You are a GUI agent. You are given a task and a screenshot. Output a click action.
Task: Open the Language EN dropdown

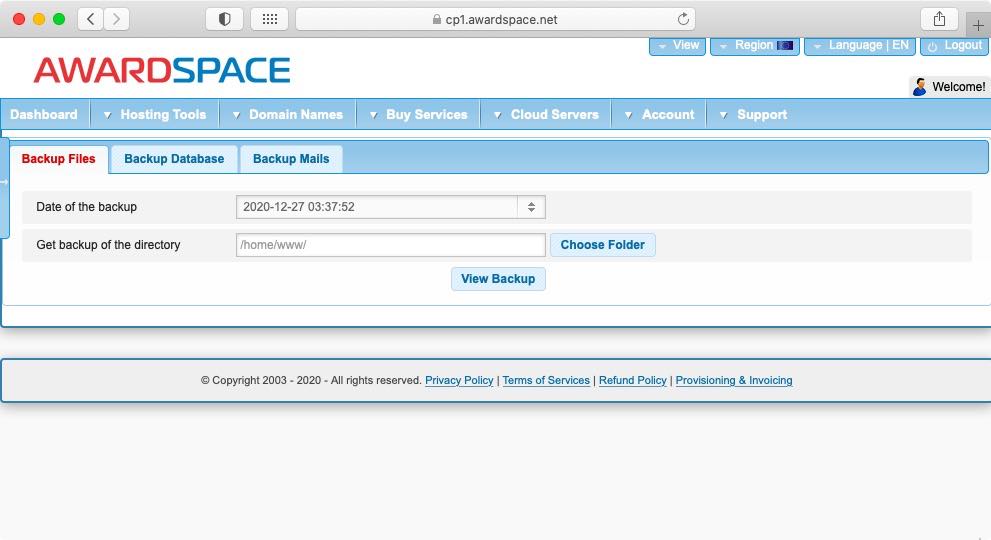tap(860, 46)
